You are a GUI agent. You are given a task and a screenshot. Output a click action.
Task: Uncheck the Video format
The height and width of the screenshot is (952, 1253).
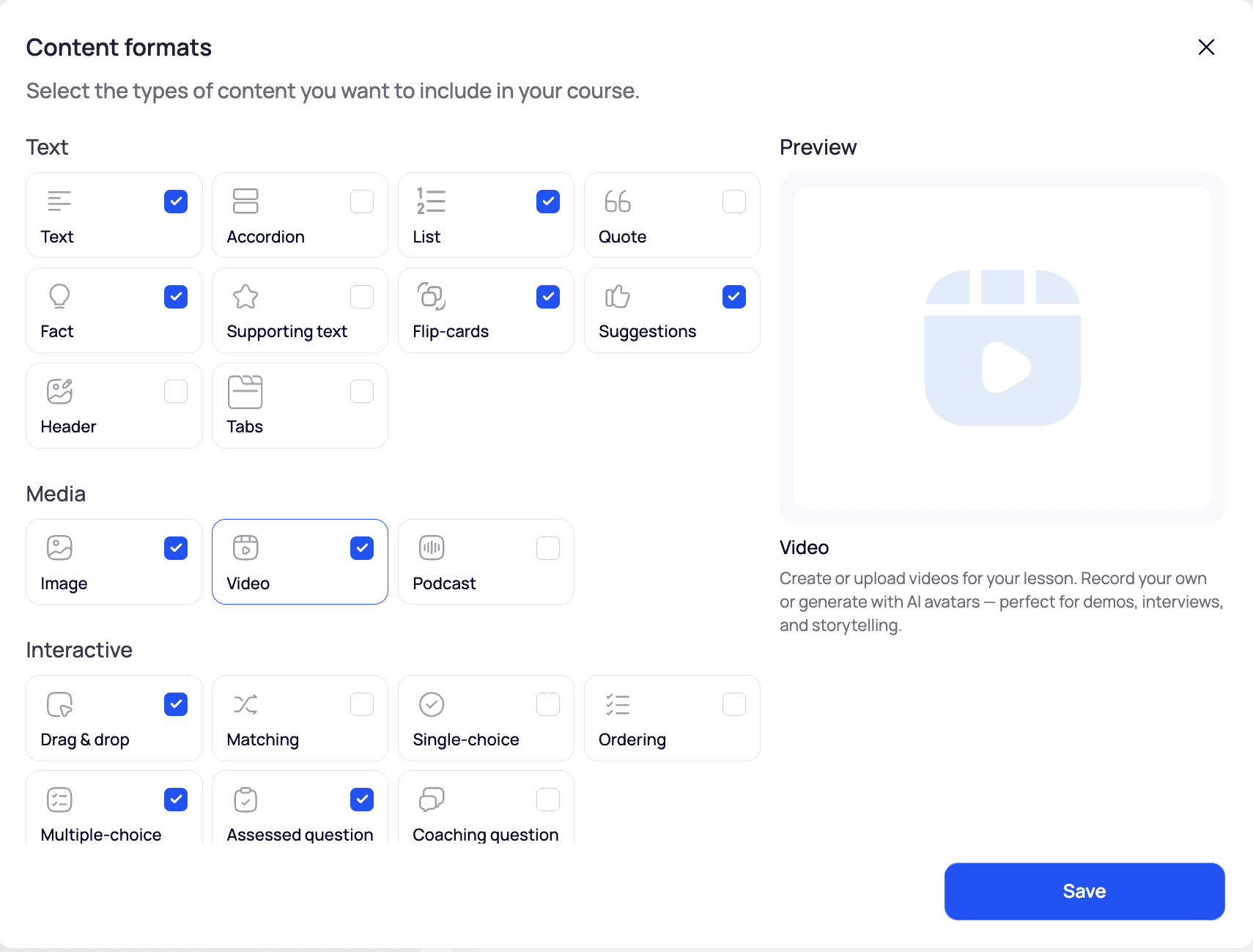(362, 547)
